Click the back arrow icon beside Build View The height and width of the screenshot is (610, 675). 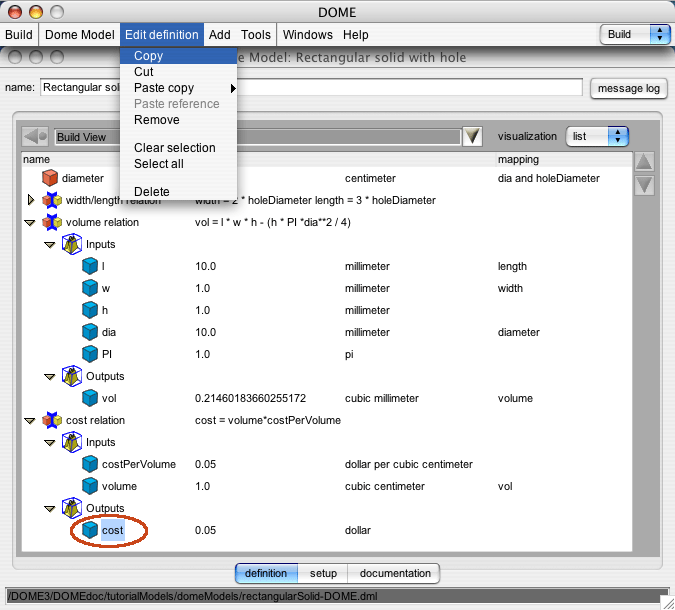point(35,137)
